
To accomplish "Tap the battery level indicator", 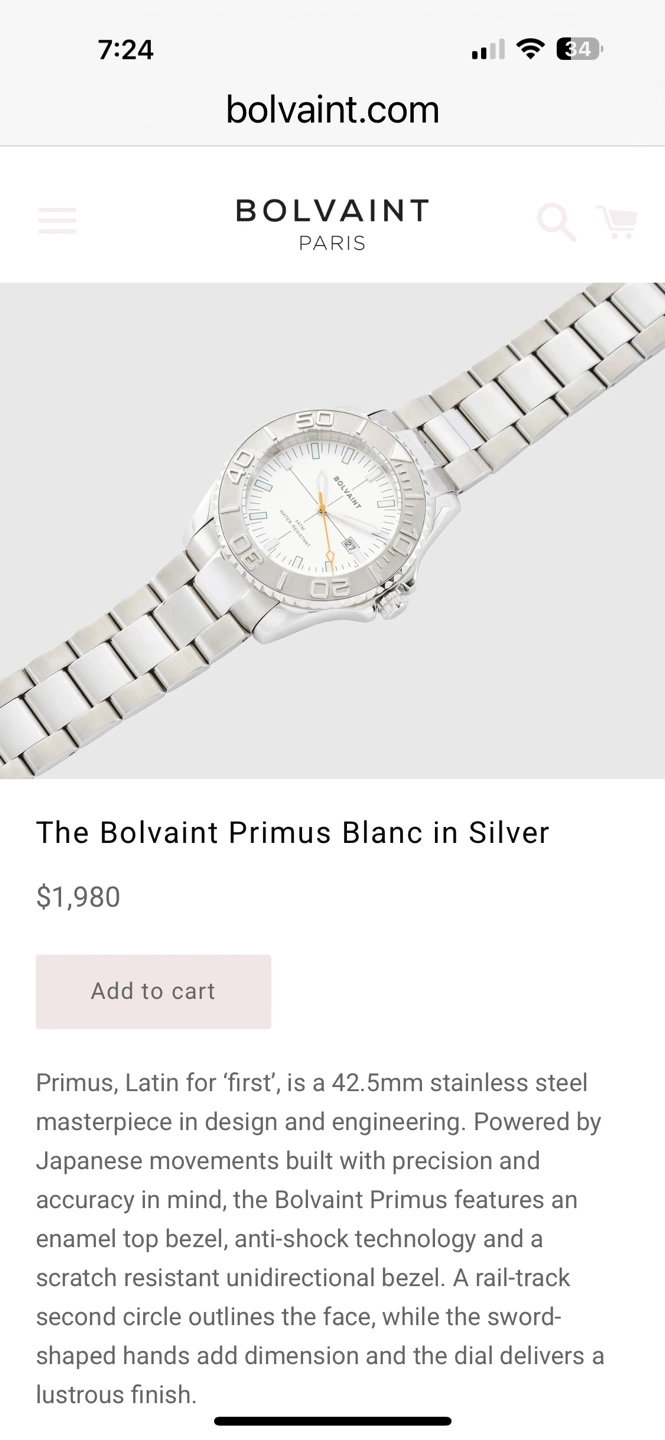I will click(x=580, y=49).
